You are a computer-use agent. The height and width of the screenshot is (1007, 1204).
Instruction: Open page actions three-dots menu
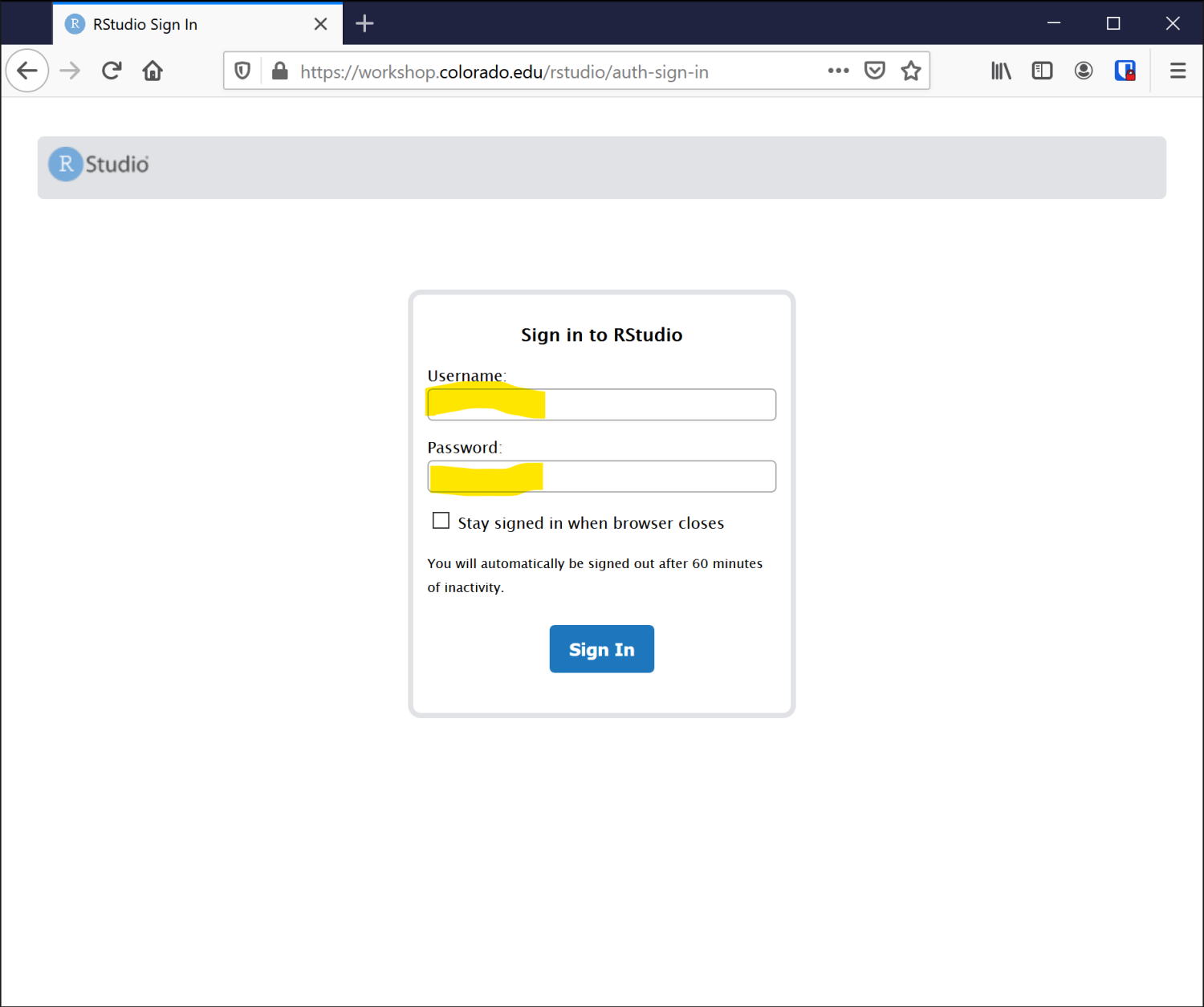pos(838,71)
